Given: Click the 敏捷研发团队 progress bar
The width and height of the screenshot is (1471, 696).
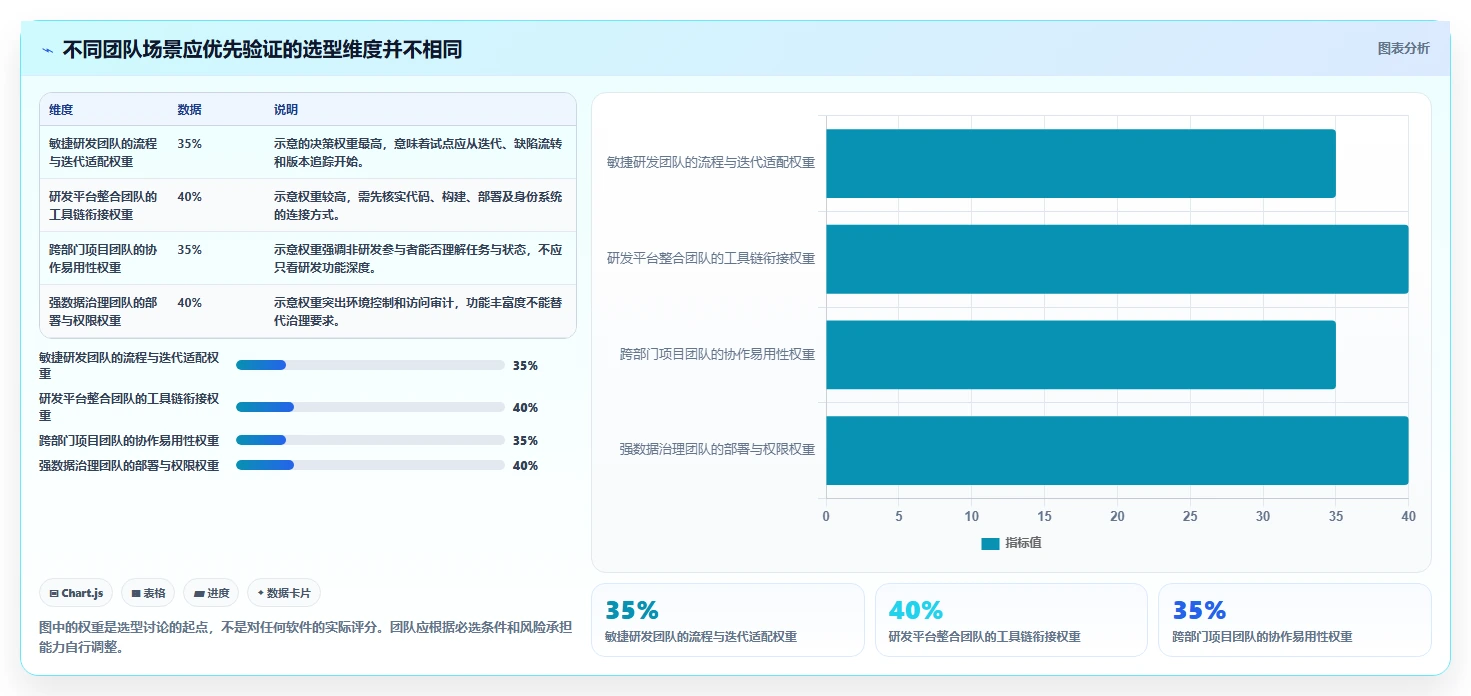Looking at the screenshot, I should pos(370,365).
